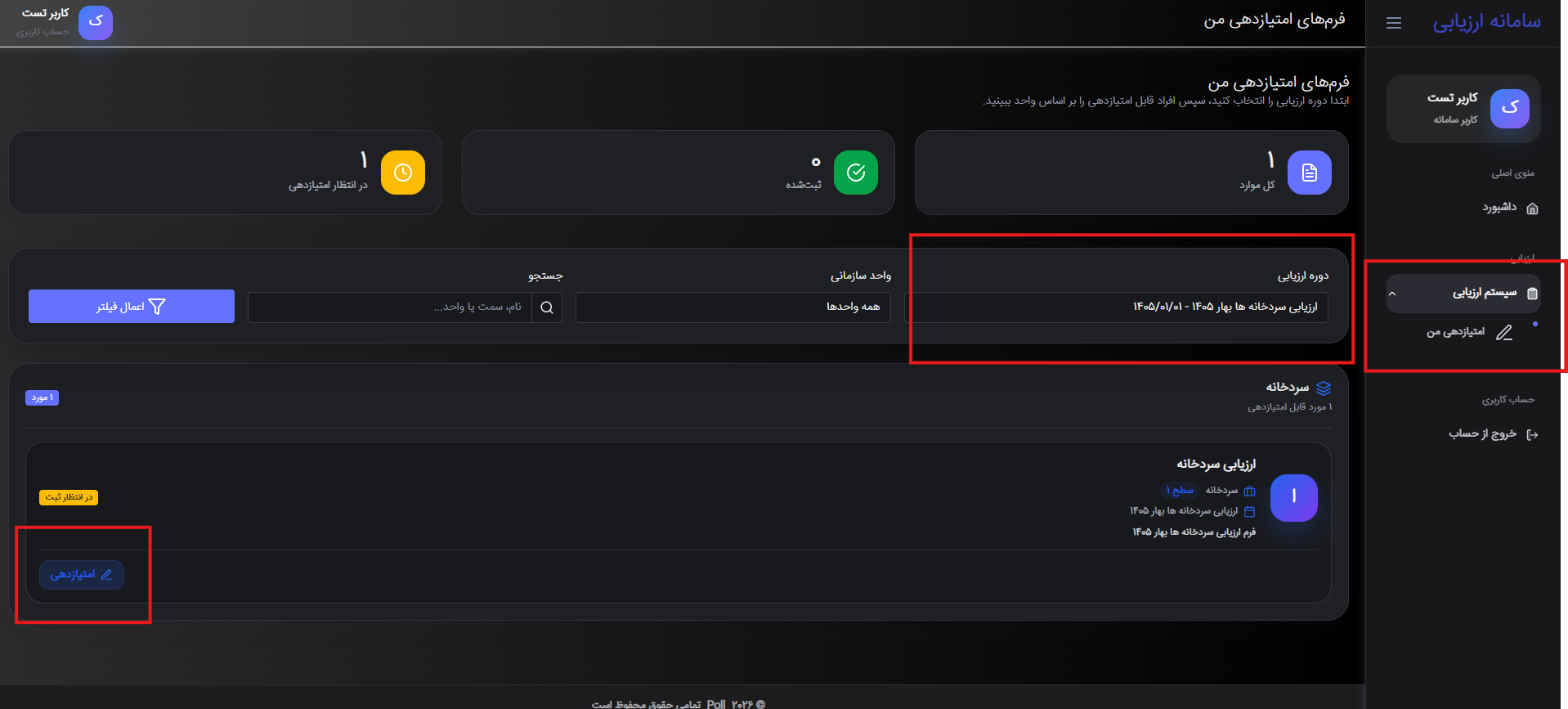Click the ۱ مورد count badge
This screenshot has width=1568, height=709.
[43, 397]
